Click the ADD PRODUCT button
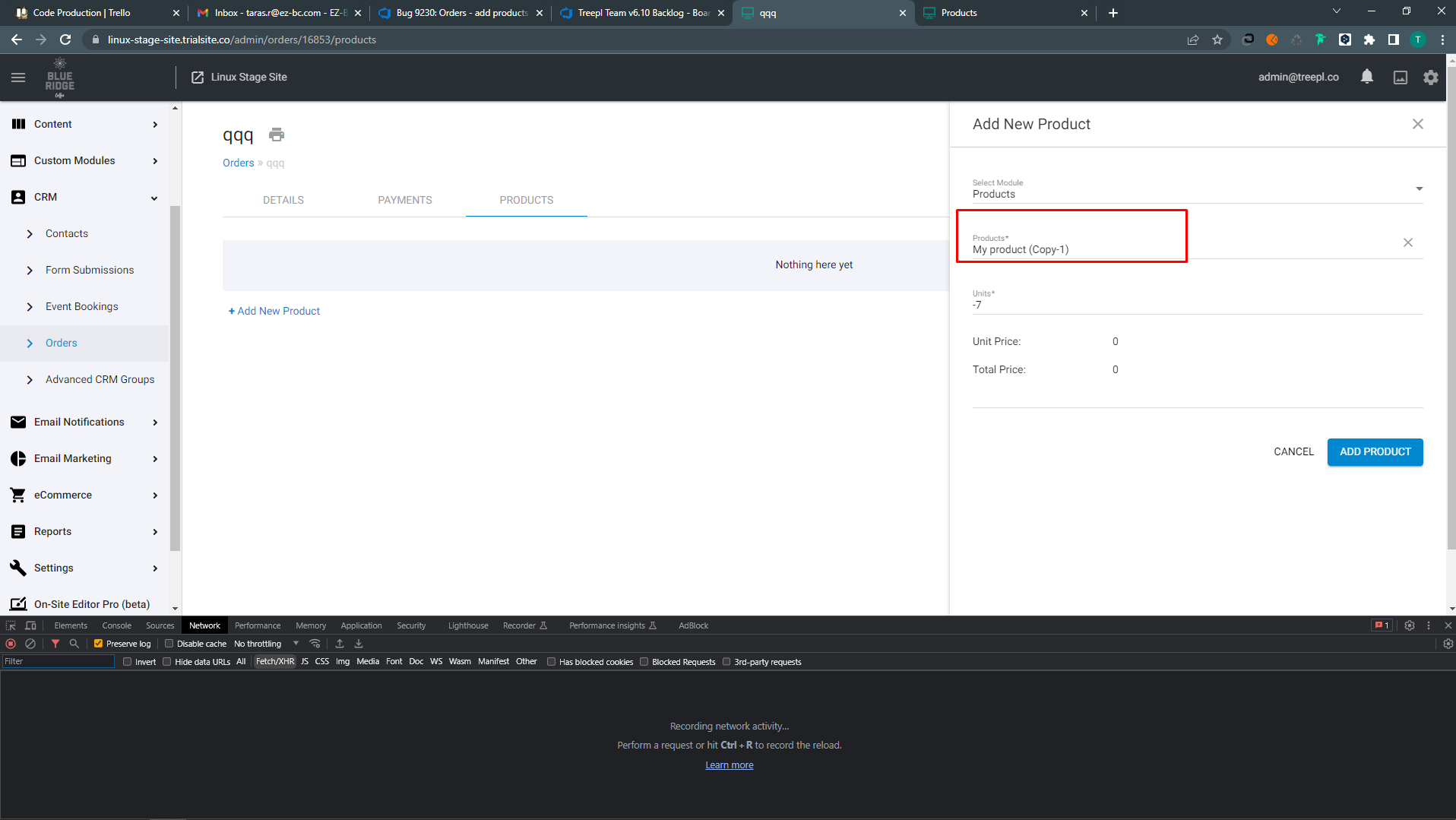Viewport: 1456px width, 820px height. pyautogui.click(x=1375, y=452)
